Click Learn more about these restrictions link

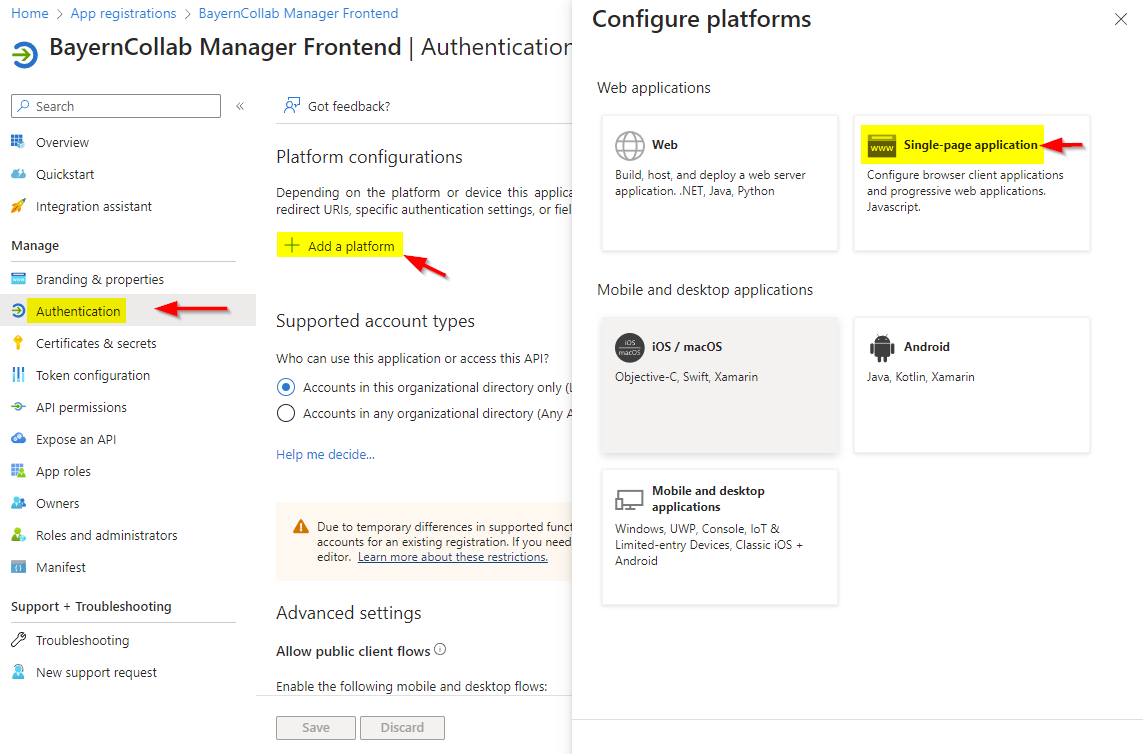[x=452, y=557]
